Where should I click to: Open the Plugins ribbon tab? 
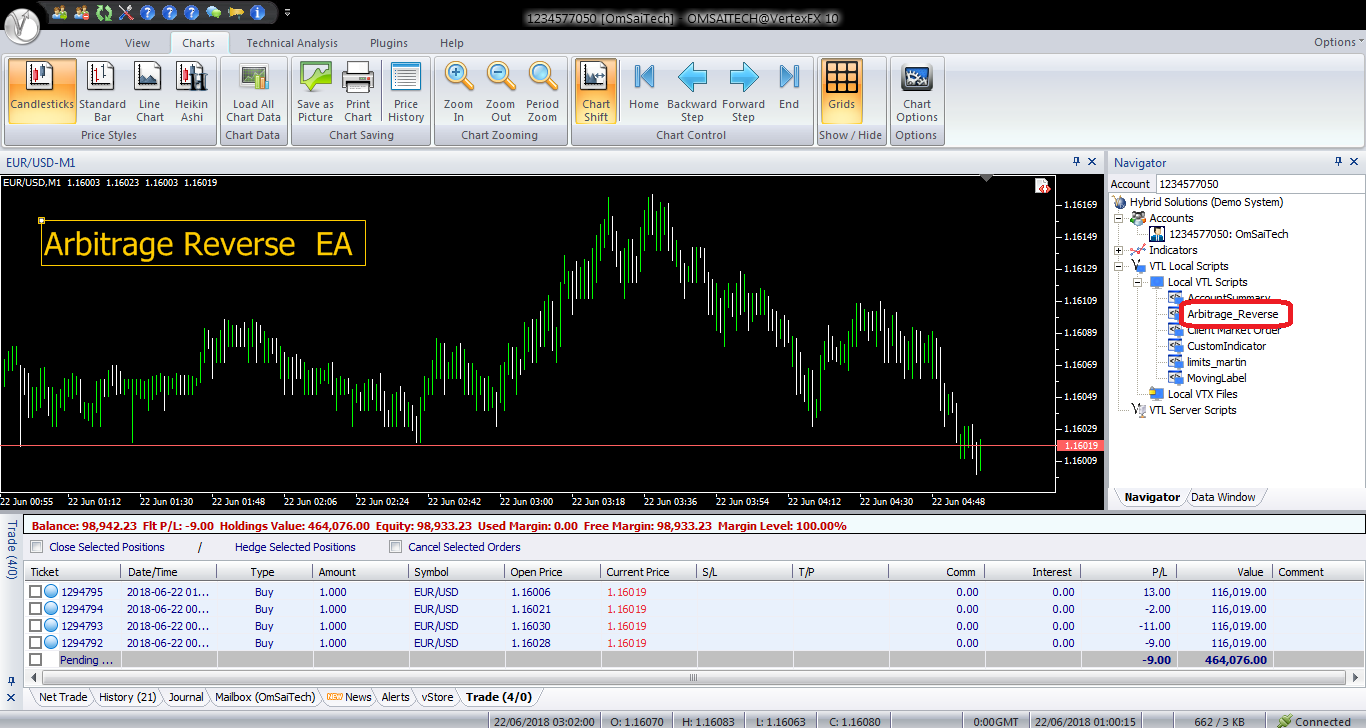[x=389, y=43]
